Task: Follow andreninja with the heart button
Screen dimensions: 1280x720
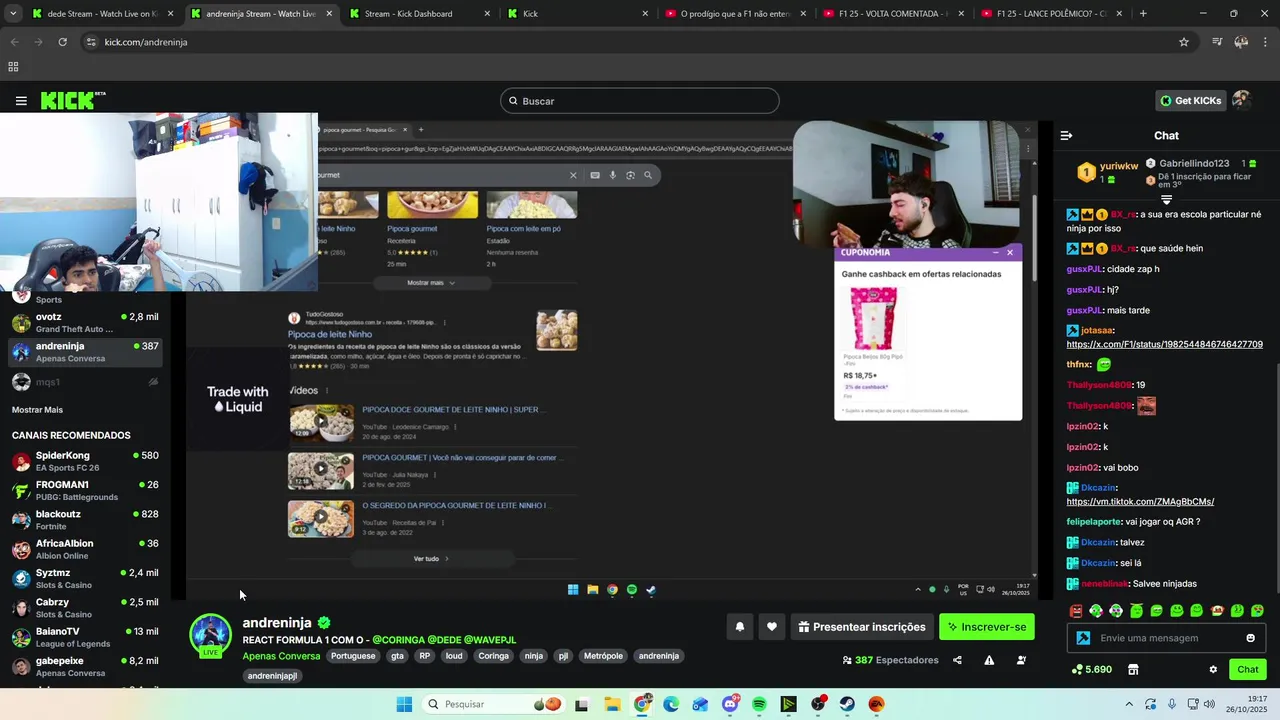Action: 772,627
